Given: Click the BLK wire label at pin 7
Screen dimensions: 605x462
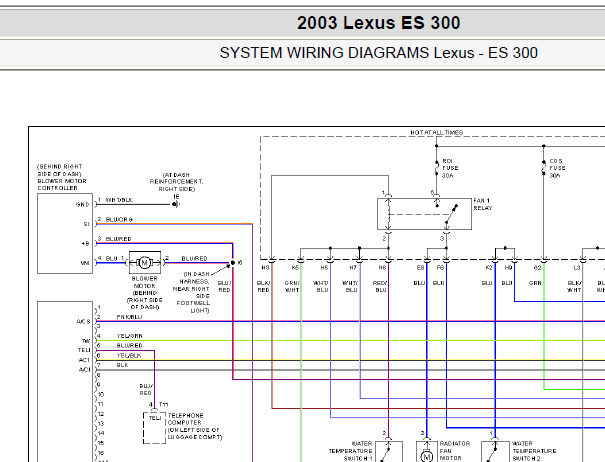Looking at the screenshot, I should click(122, 365).
